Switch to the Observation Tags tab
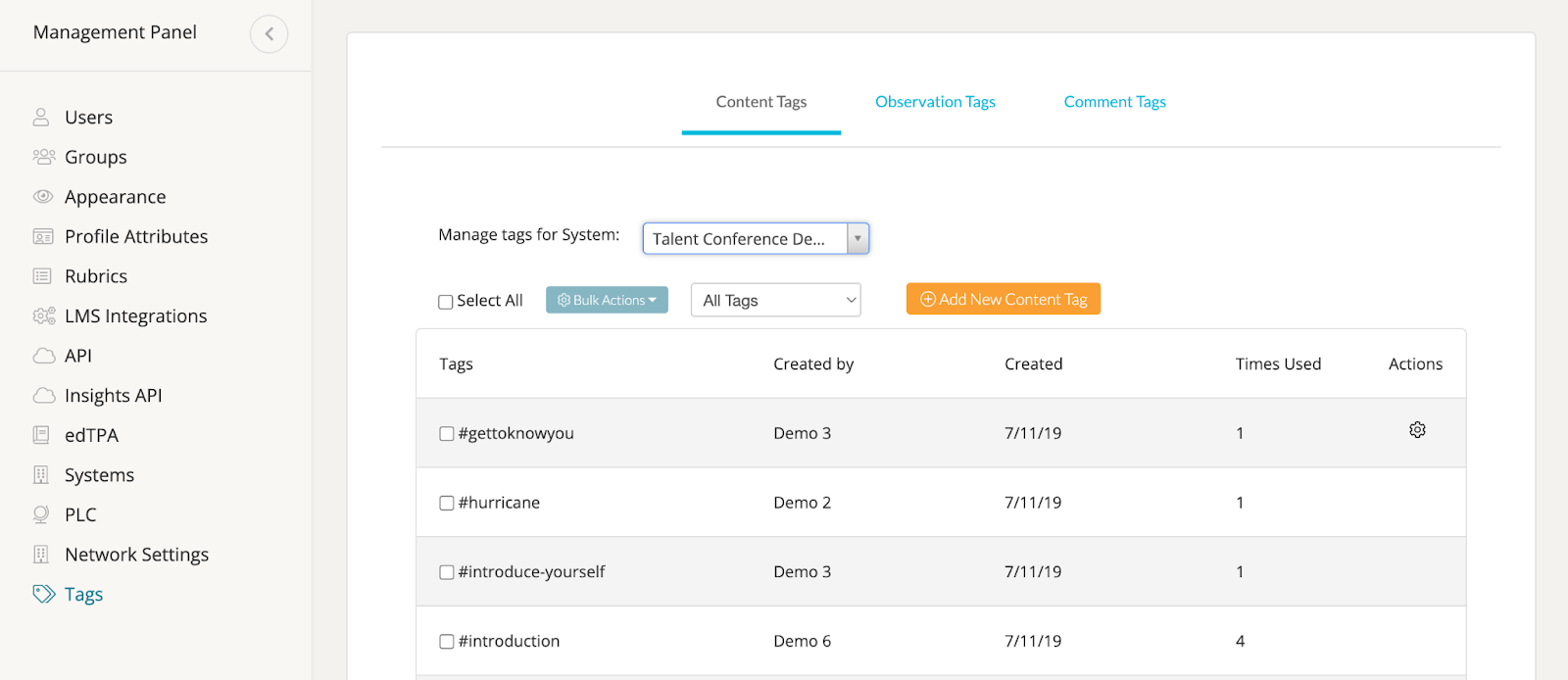Image resolution: width=1568 pixels, height=680 pixels. [935, 102]
